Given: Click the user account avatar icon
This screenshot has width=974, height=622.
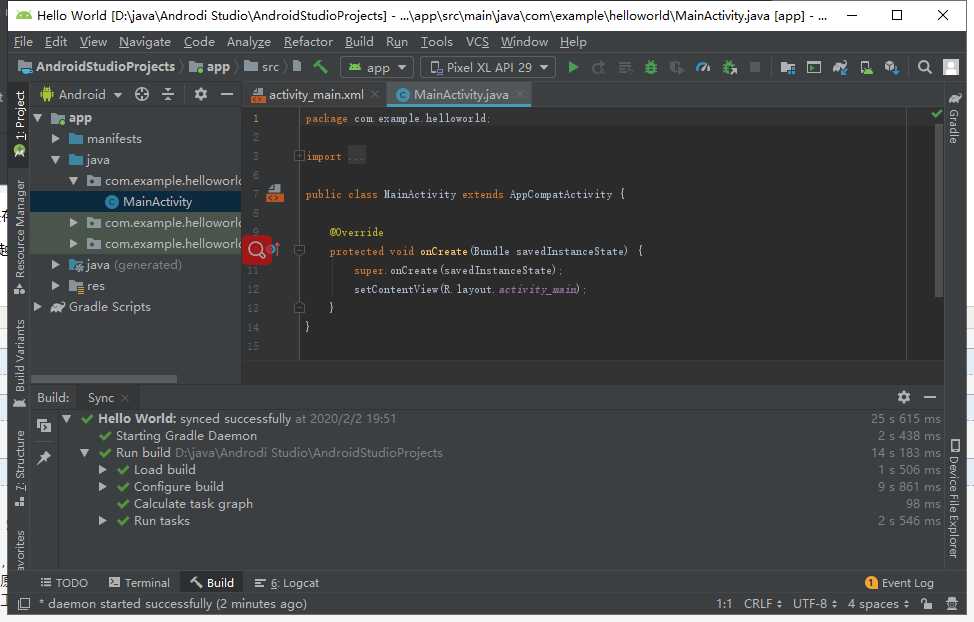Looking at the screenshot, I should tap(950, 67).
